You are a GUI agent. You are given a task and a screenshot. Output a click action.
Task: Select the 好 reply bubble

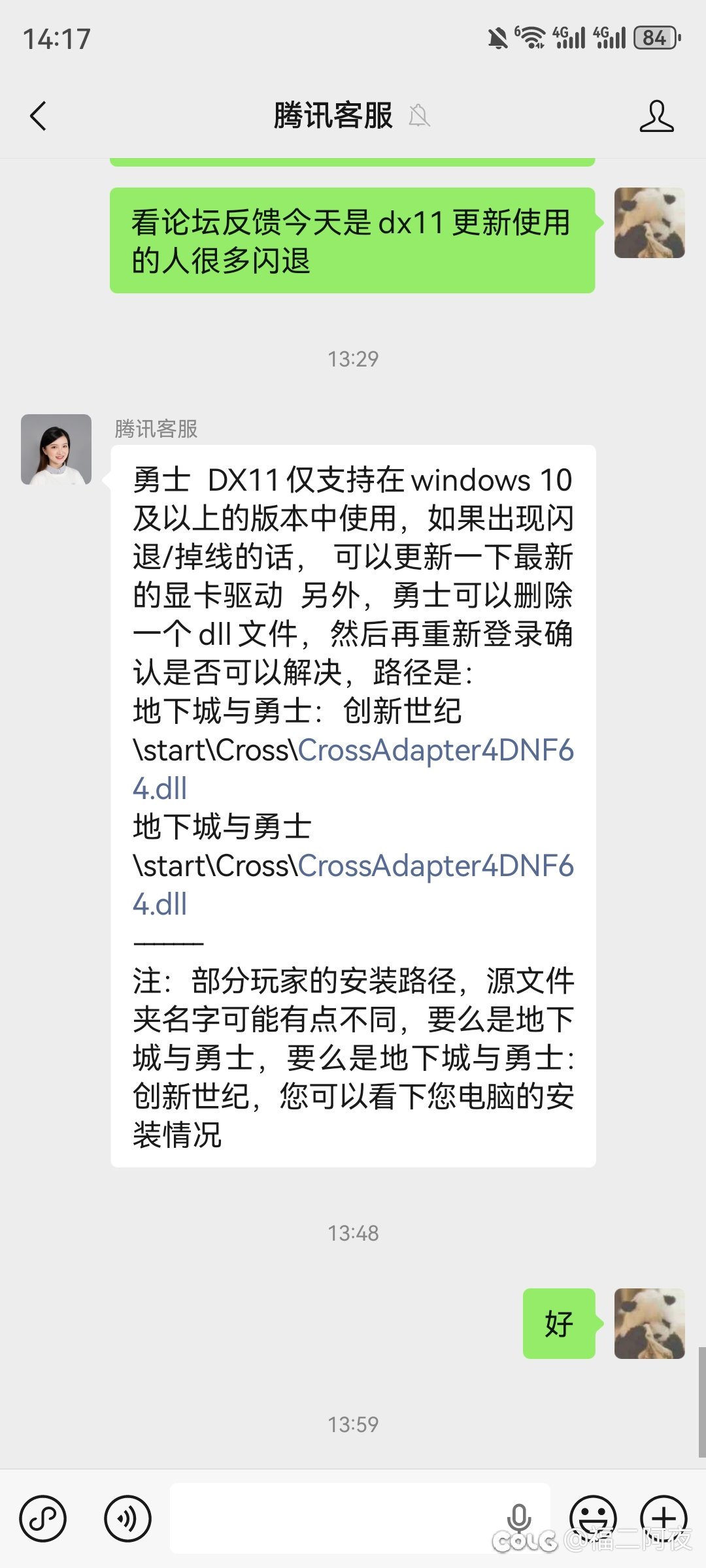(x=559, y=1324)
